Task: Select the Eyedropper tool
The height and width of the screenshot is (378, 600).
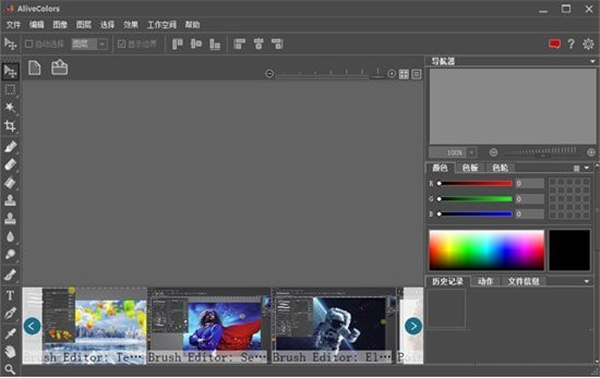Action: pyautogui.click(x=10, y=333)
